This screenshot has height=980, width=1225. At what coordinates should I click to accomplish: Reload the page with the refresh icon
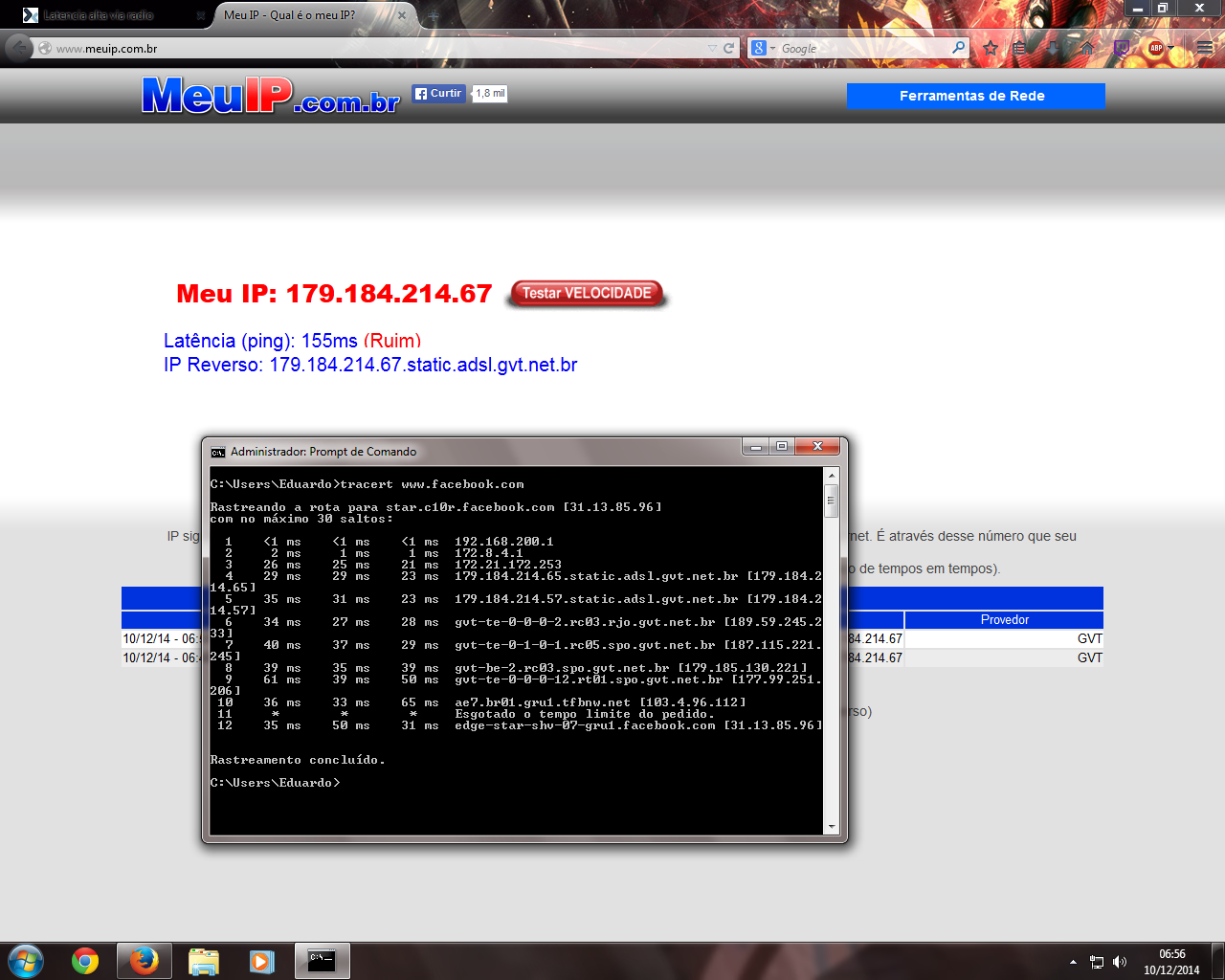[x=729, y=48]
